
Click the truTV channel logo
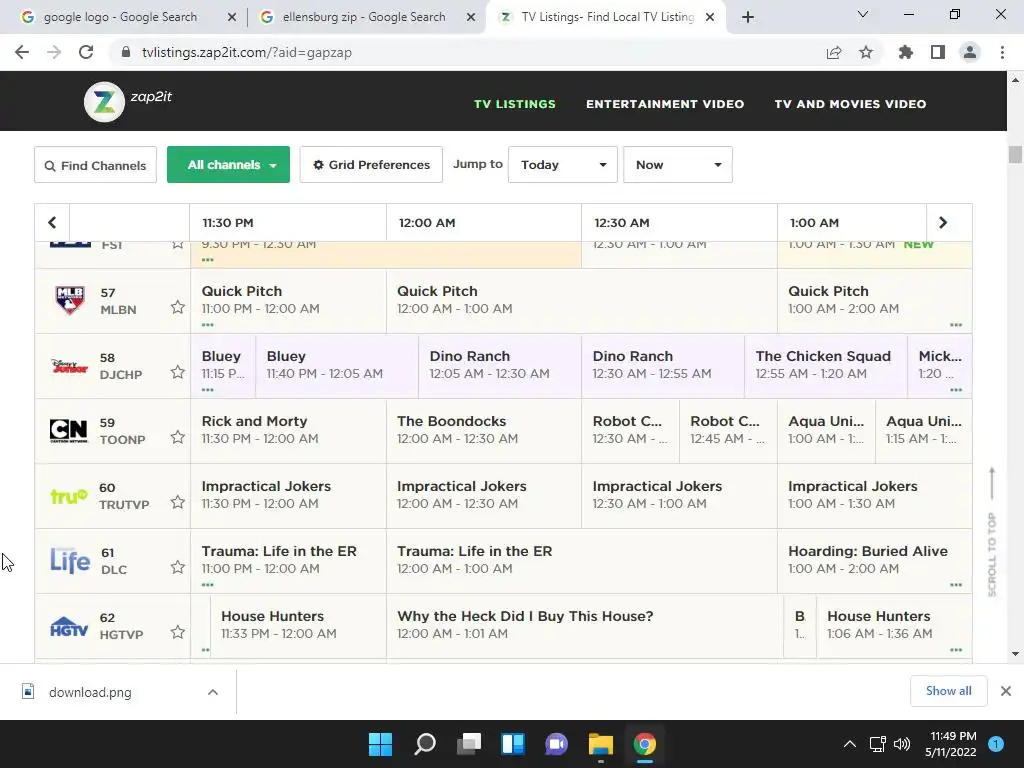(69, 496)
